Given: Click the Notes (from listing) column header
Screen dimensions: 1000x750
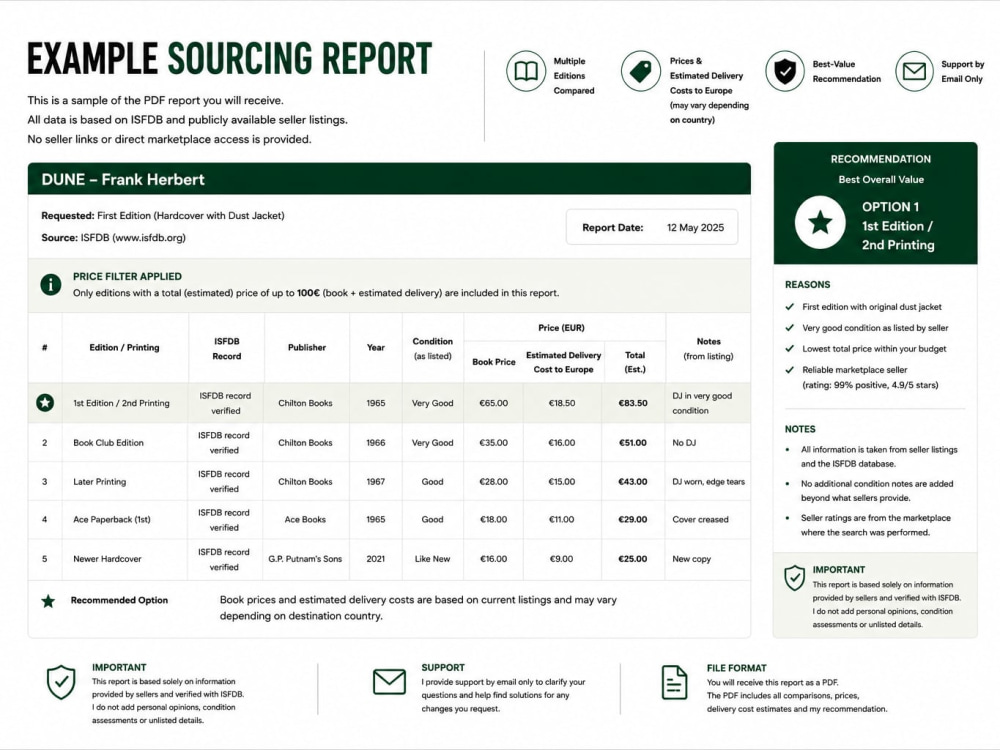Looking at the screenshot, I should (x=709, y=349).
